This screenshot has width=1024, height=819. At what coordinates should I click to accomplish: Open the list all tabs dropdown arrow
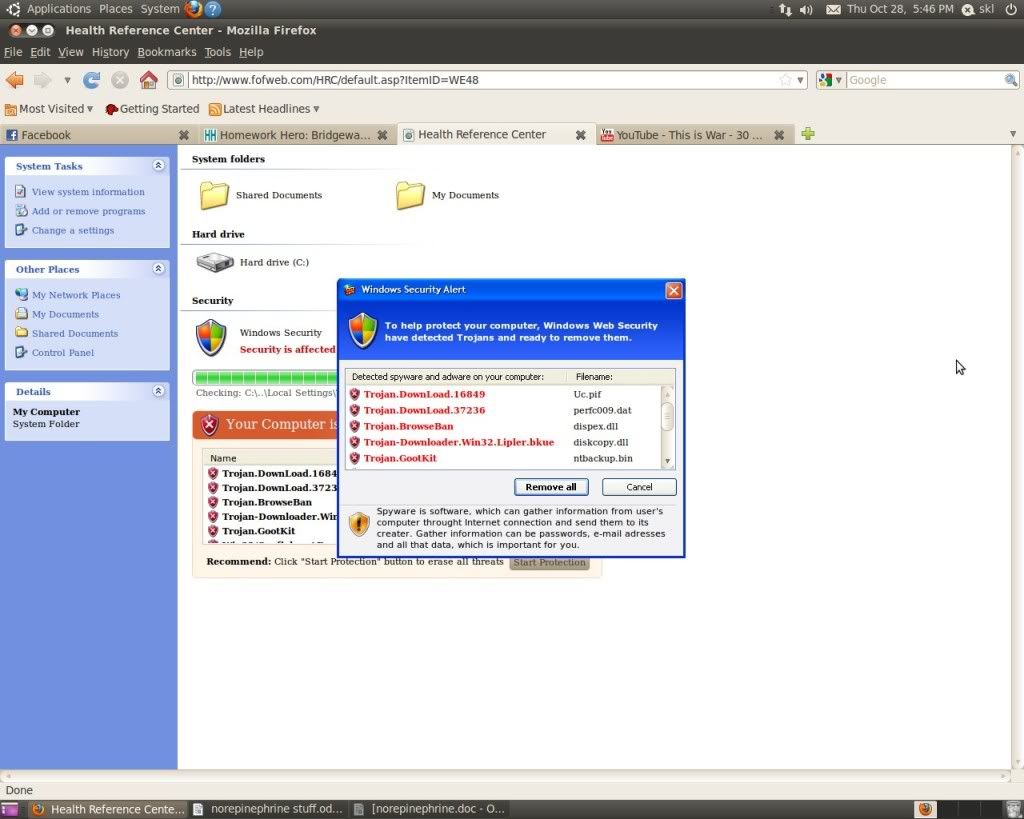1013,134
